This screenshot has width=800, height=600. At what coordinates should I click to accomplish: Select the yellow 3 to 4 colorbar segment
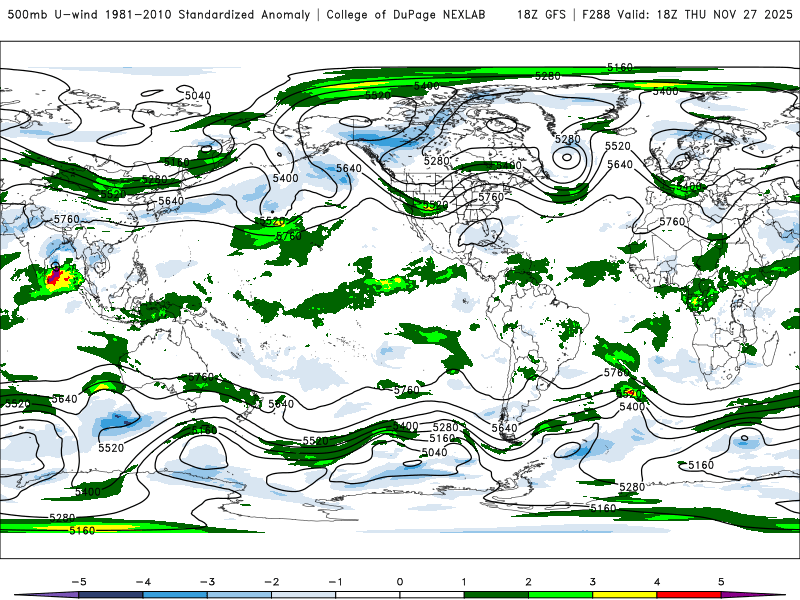click(x=625, y=595)
